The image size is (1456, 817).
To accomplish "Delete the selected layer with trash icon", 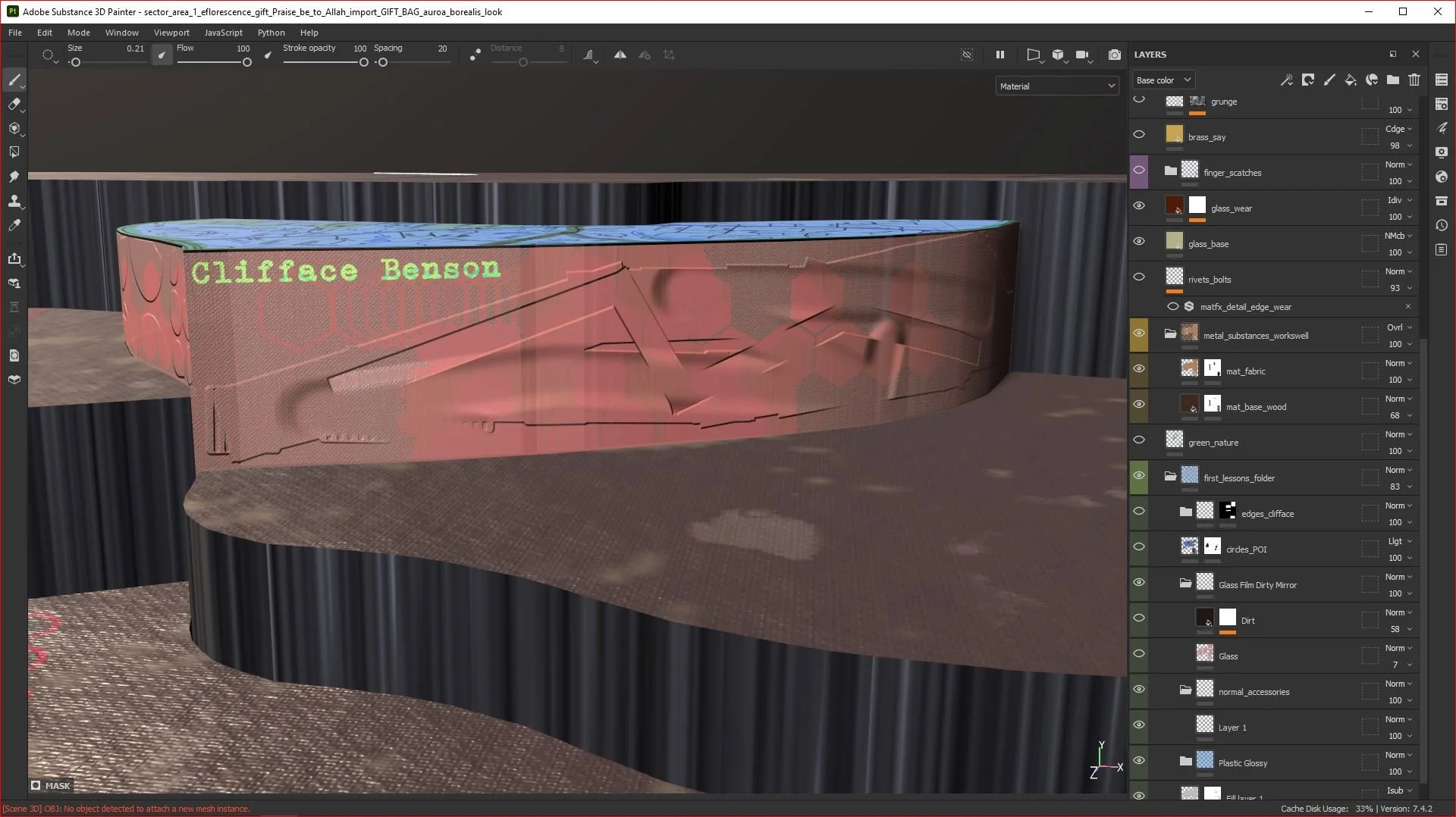I will 1414,80.
